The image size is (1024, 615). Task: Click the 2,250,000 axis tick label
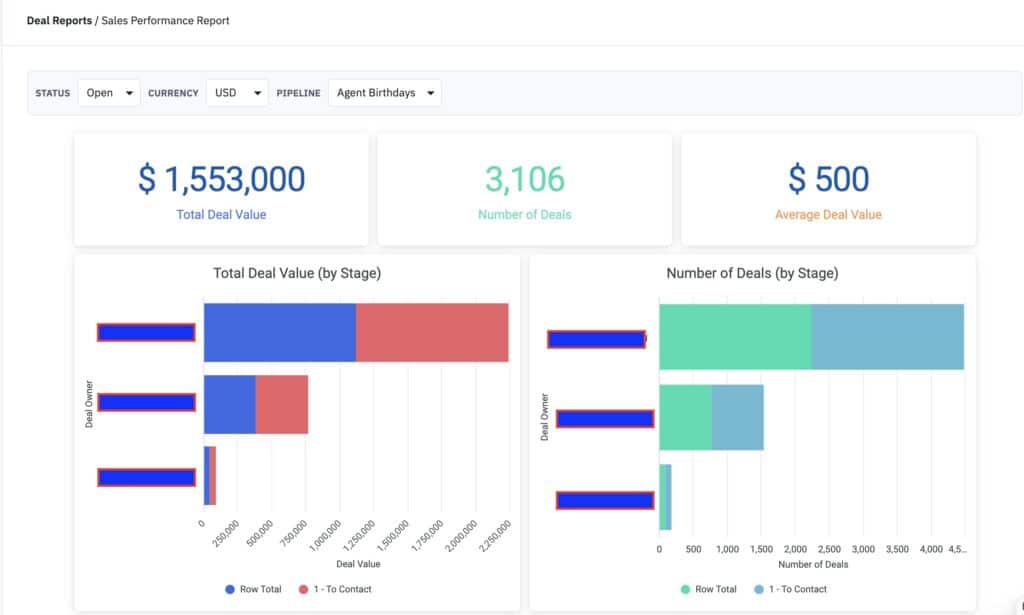click(496, 536)
